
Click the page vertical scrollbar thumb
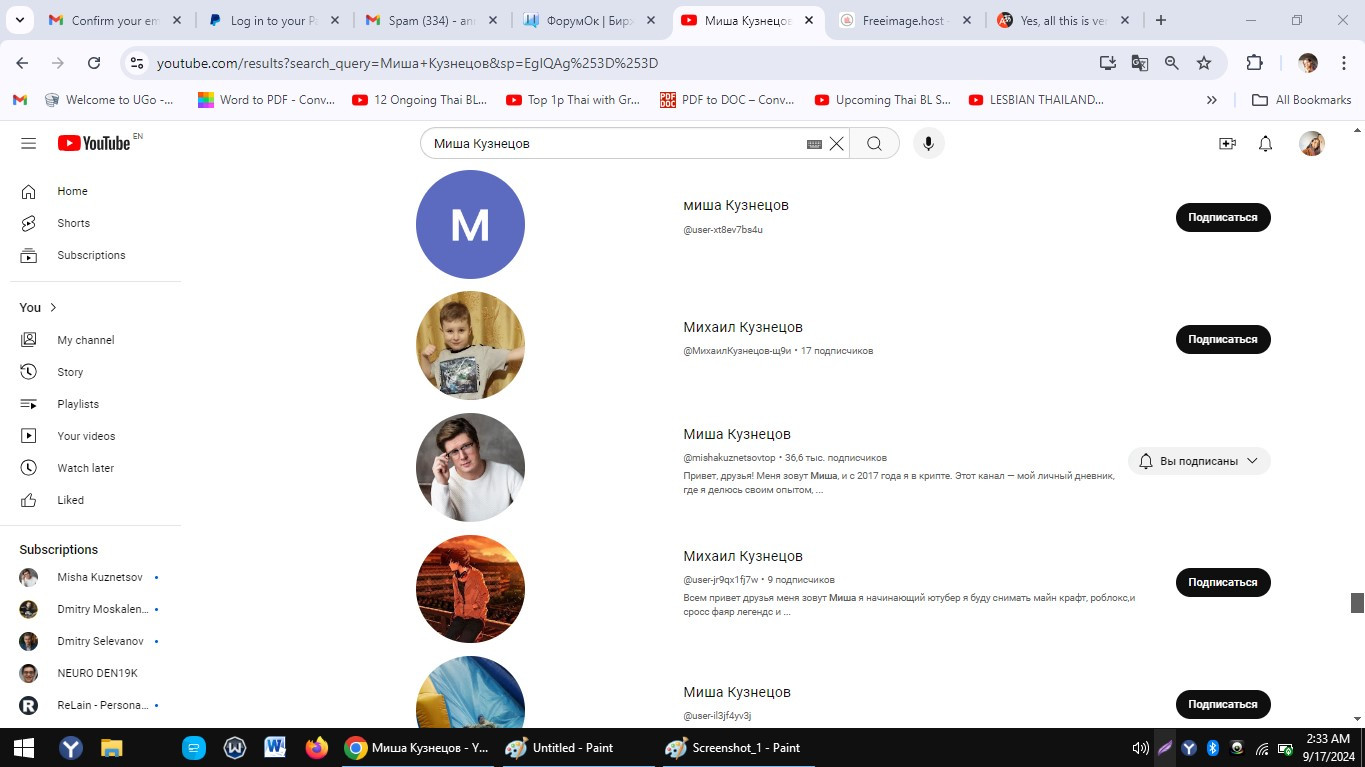coord(1357,603)
